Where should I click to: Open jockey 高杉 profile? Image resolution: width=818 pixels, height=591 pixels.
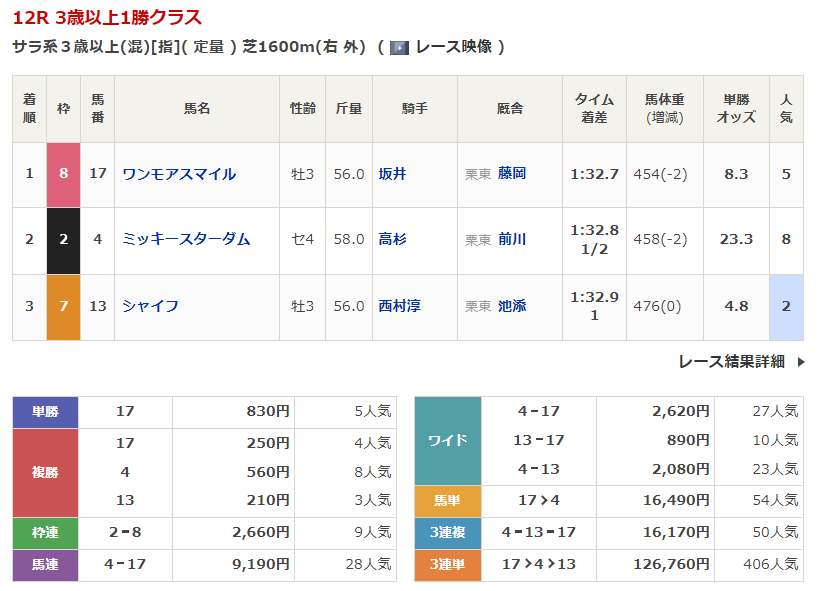(392, 240)
